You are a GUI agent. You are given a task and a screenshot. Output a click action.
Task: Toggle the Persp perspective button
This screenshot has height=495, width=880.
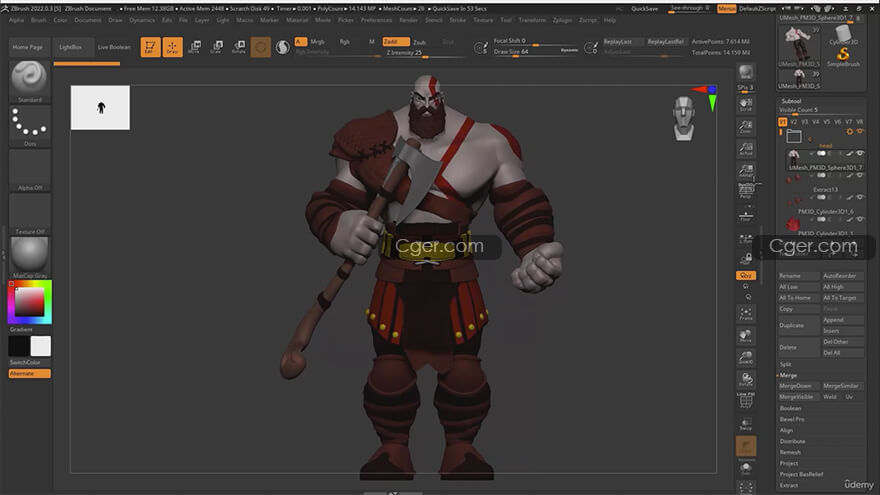[745, 191]
